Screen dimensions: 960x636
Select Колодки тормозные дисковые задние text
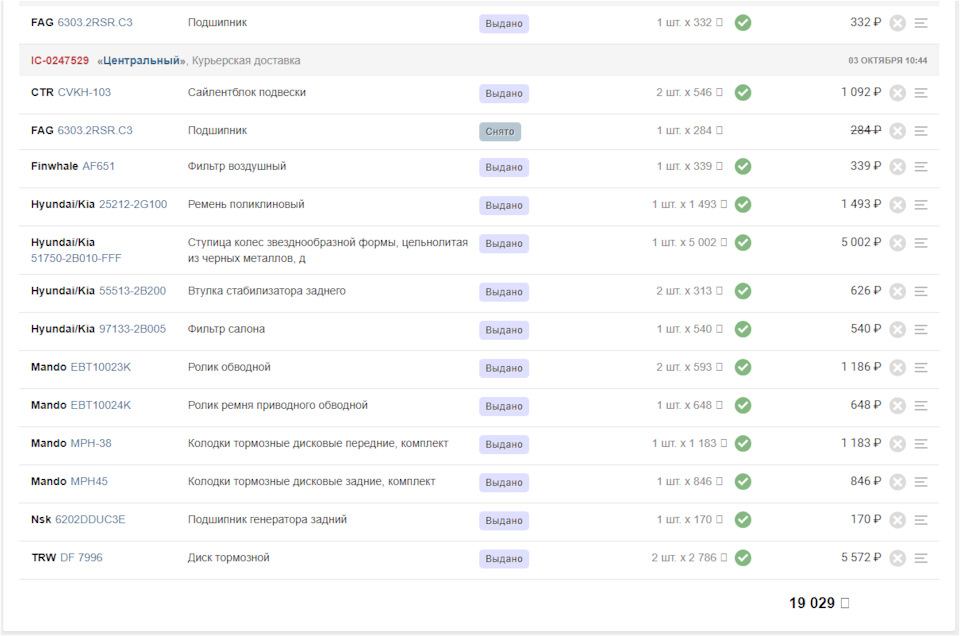tap(311, 481)
